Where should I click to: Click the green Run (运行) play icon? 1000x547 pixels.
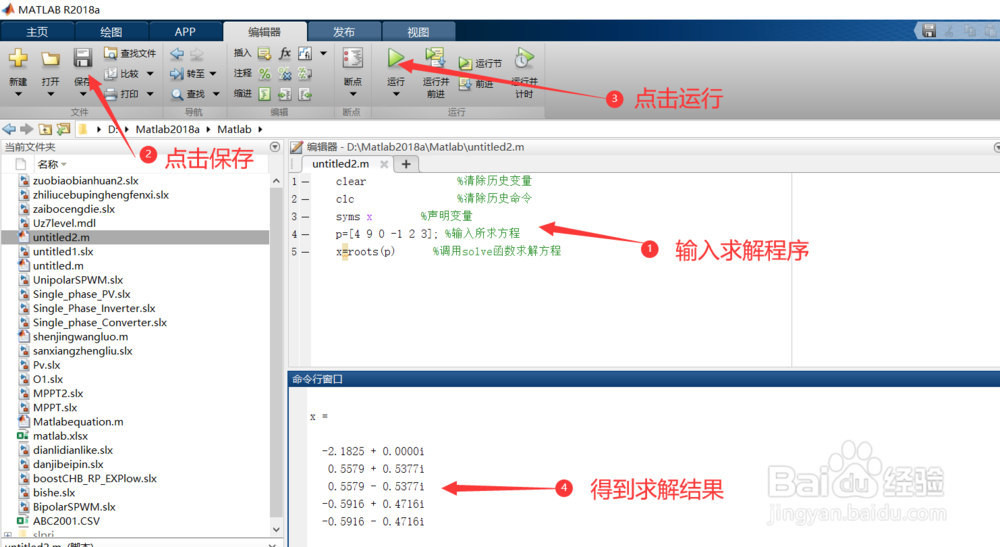(395, 58)
